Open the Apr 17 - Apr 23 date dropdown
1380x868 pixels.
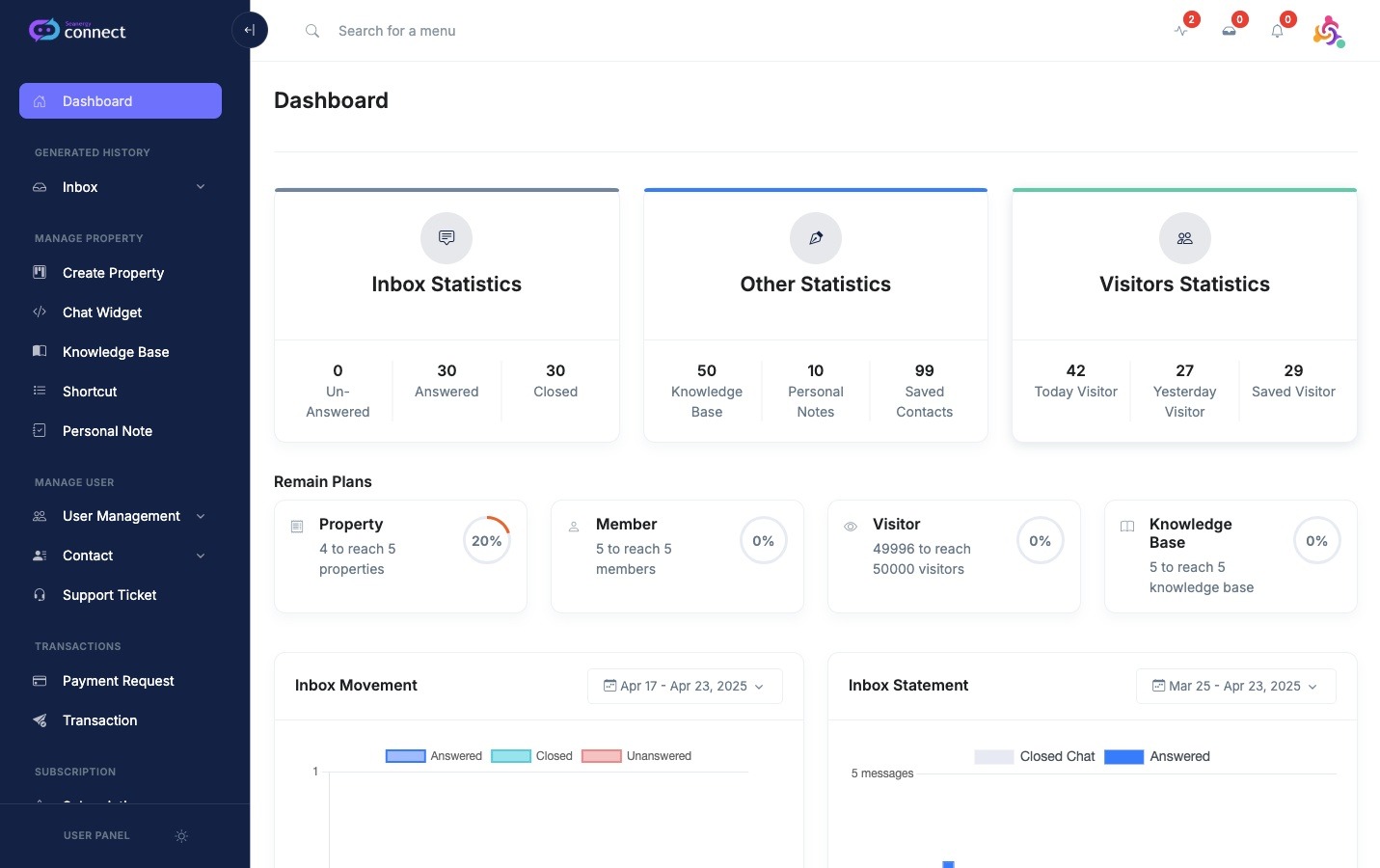coord(685,686)
